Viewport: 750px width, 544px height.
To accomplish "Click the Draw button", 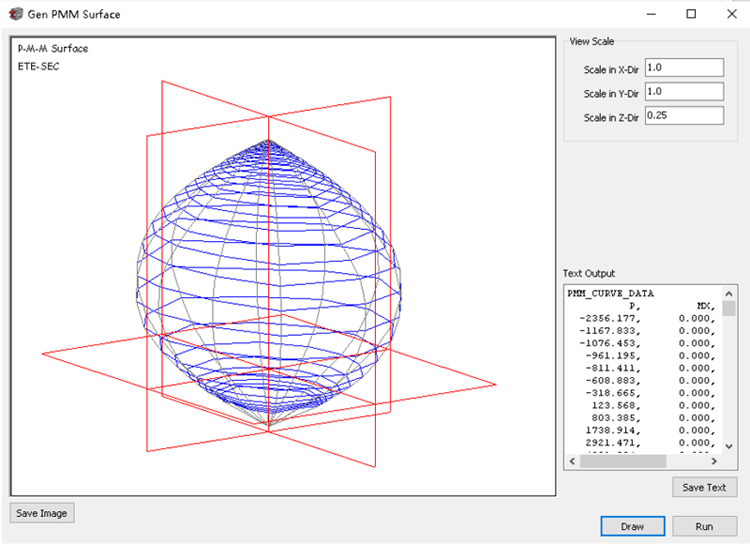I will point(632,526).
